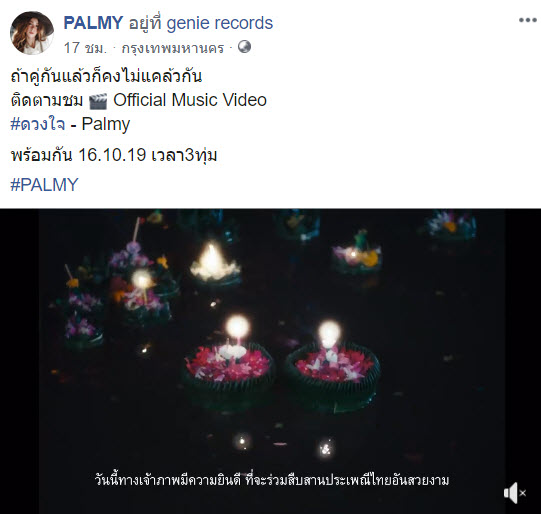Viewport: 541px width, 514px height.
Task: Unmute the video with the speaker icon
Action: 515,493
